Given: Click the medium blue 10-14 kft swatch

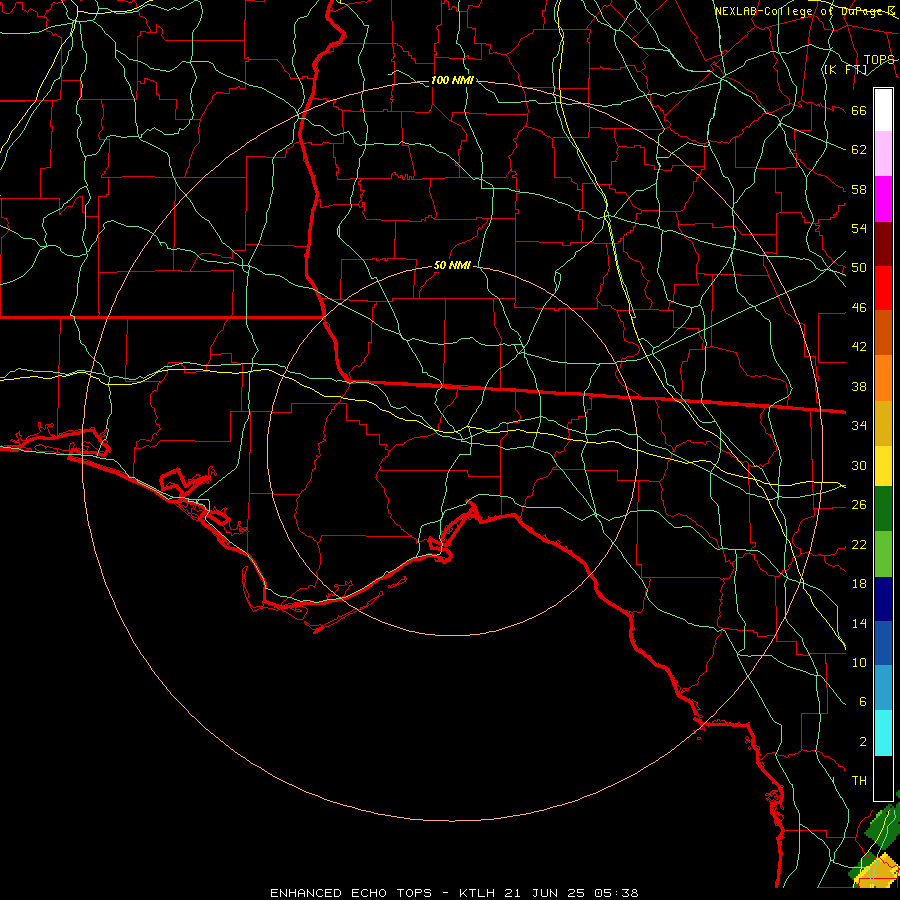Looking at the screenshot, I should 883,643.
